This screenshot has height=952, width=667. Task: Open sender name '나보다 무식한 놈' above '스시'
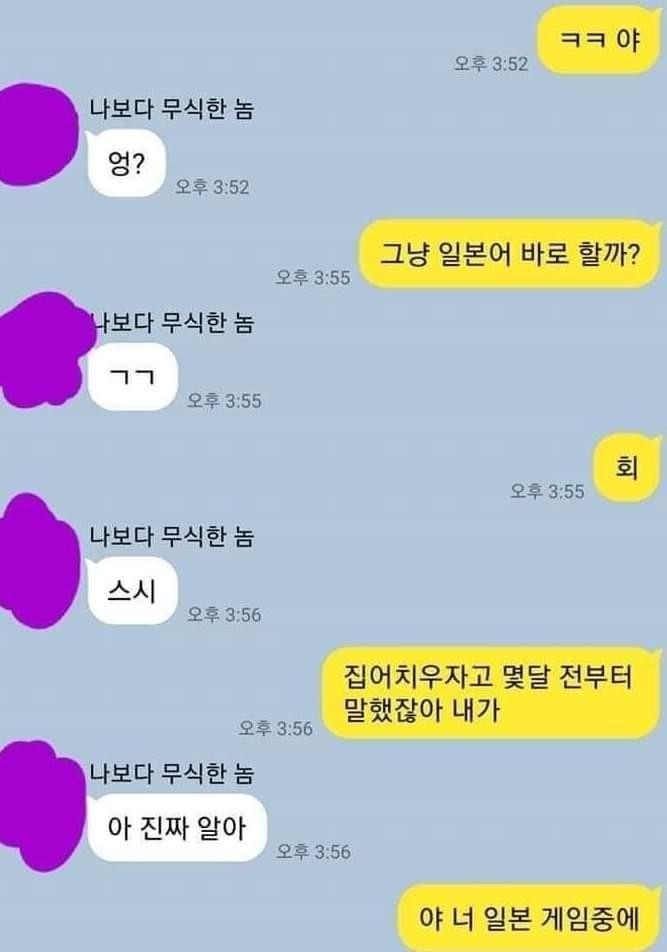(172, 536)
